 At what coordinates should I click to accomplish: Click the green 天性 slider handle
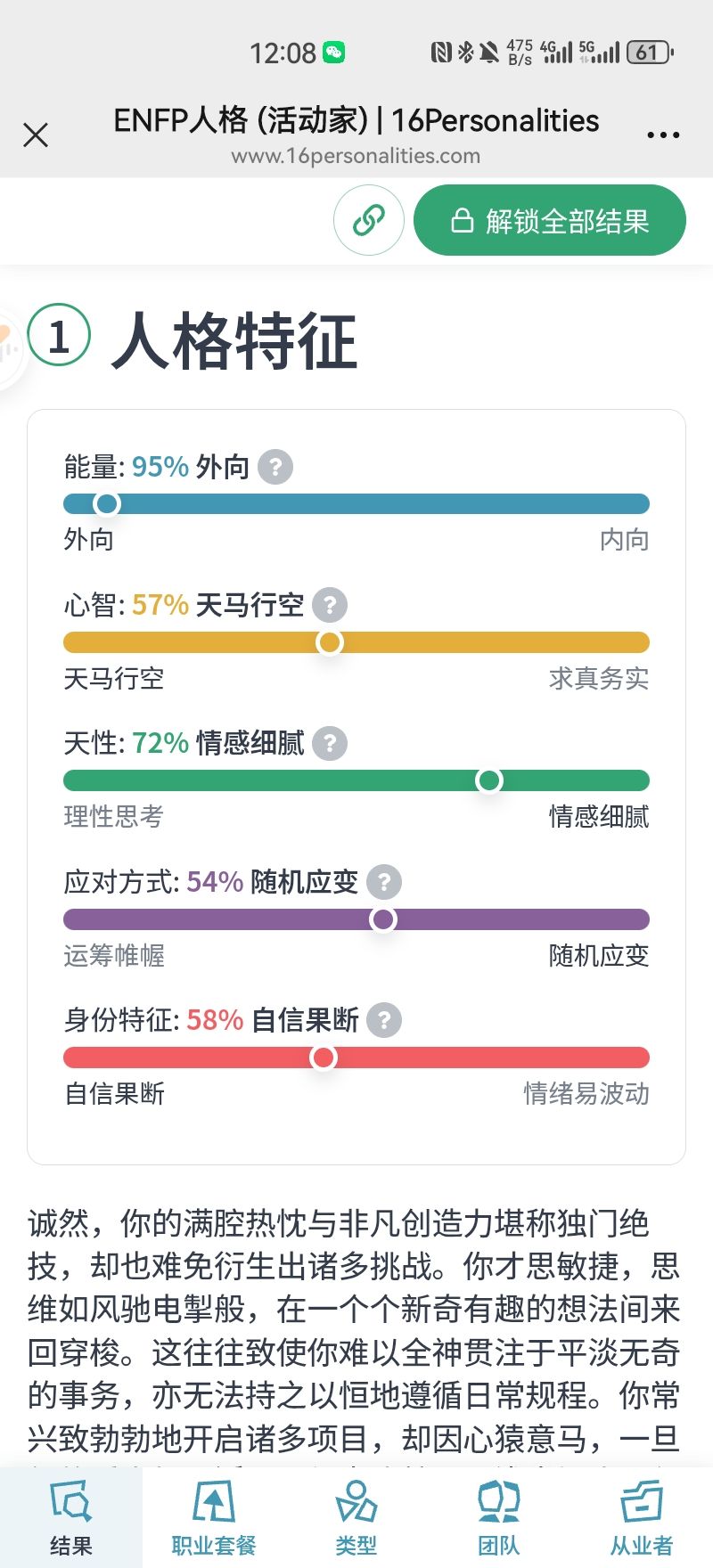pyautogui.click(x=488, y=781)
